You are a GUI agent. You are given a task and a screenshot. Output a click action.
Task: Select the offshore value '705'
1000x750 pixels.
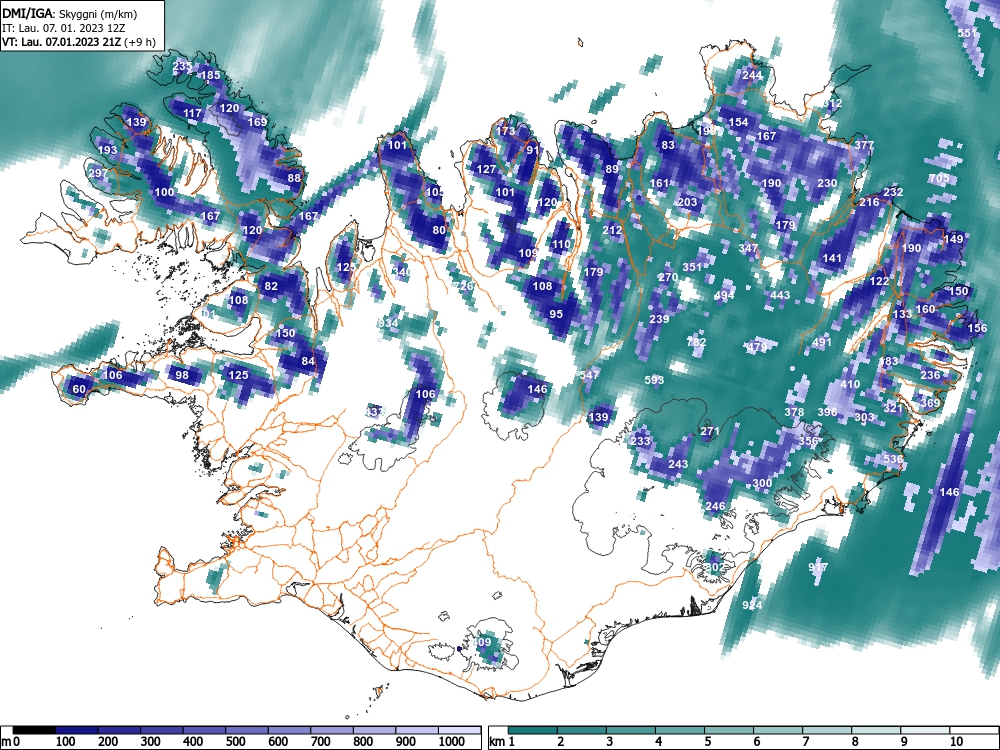point(939,179)
